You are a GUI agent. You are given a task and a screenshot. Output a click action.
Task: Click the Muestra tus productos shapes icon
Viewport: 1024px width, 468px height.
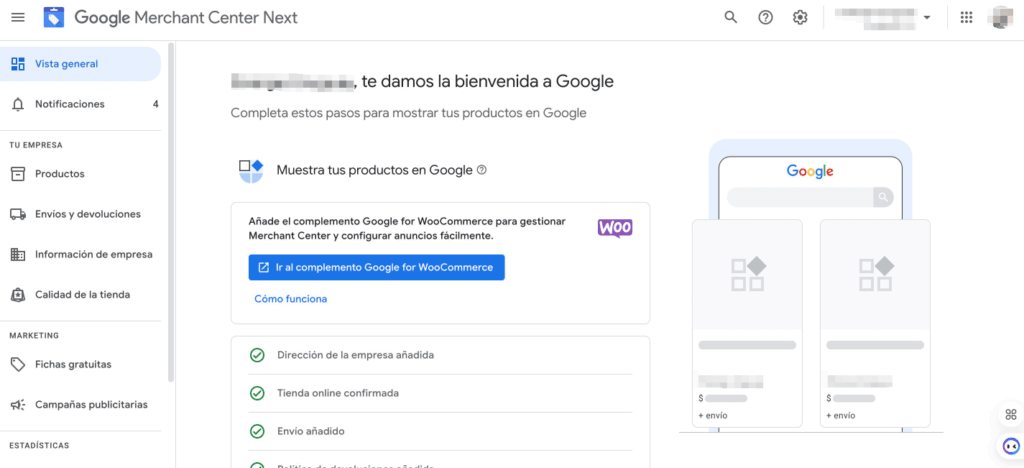251,171
